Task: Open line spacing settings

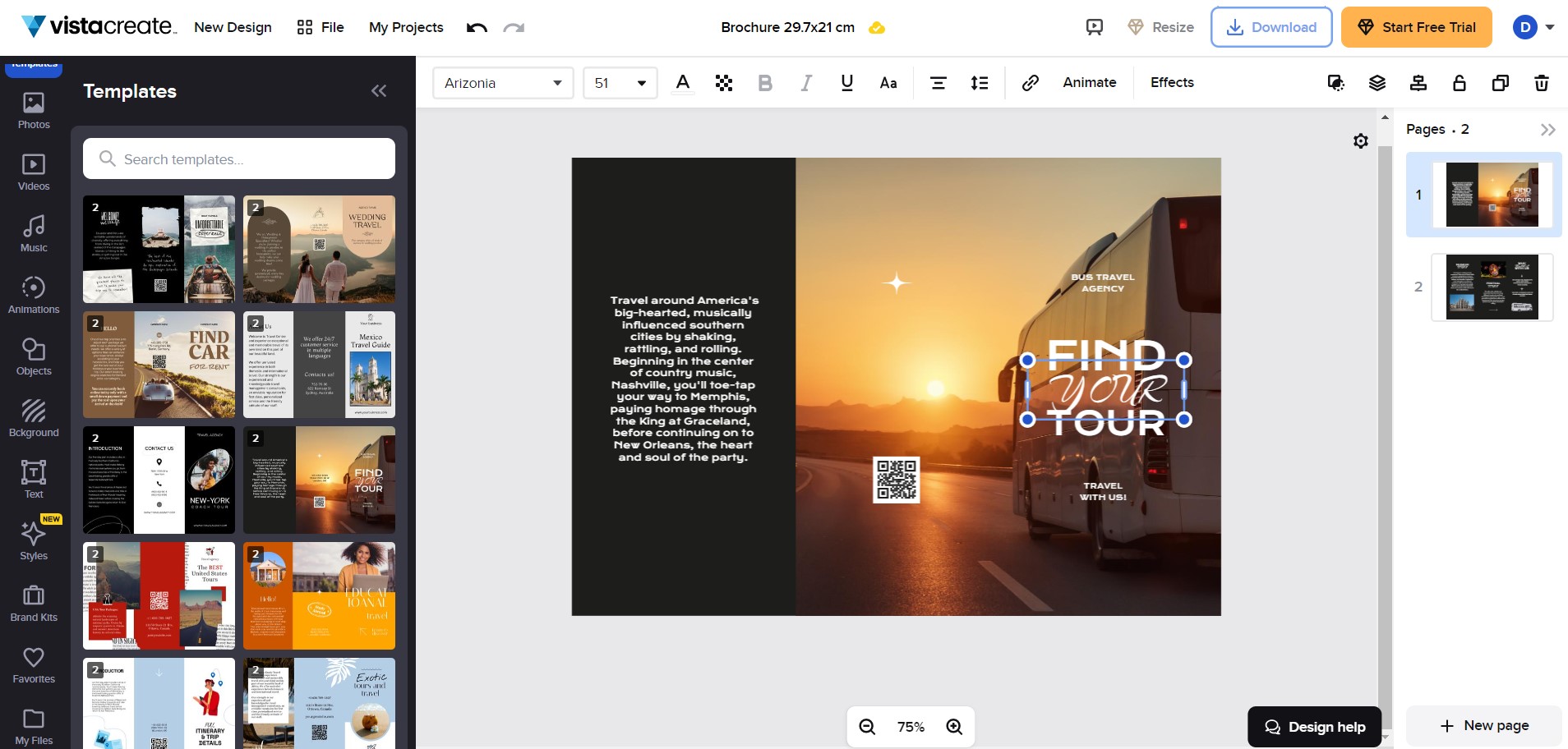Action: point(980,83)
